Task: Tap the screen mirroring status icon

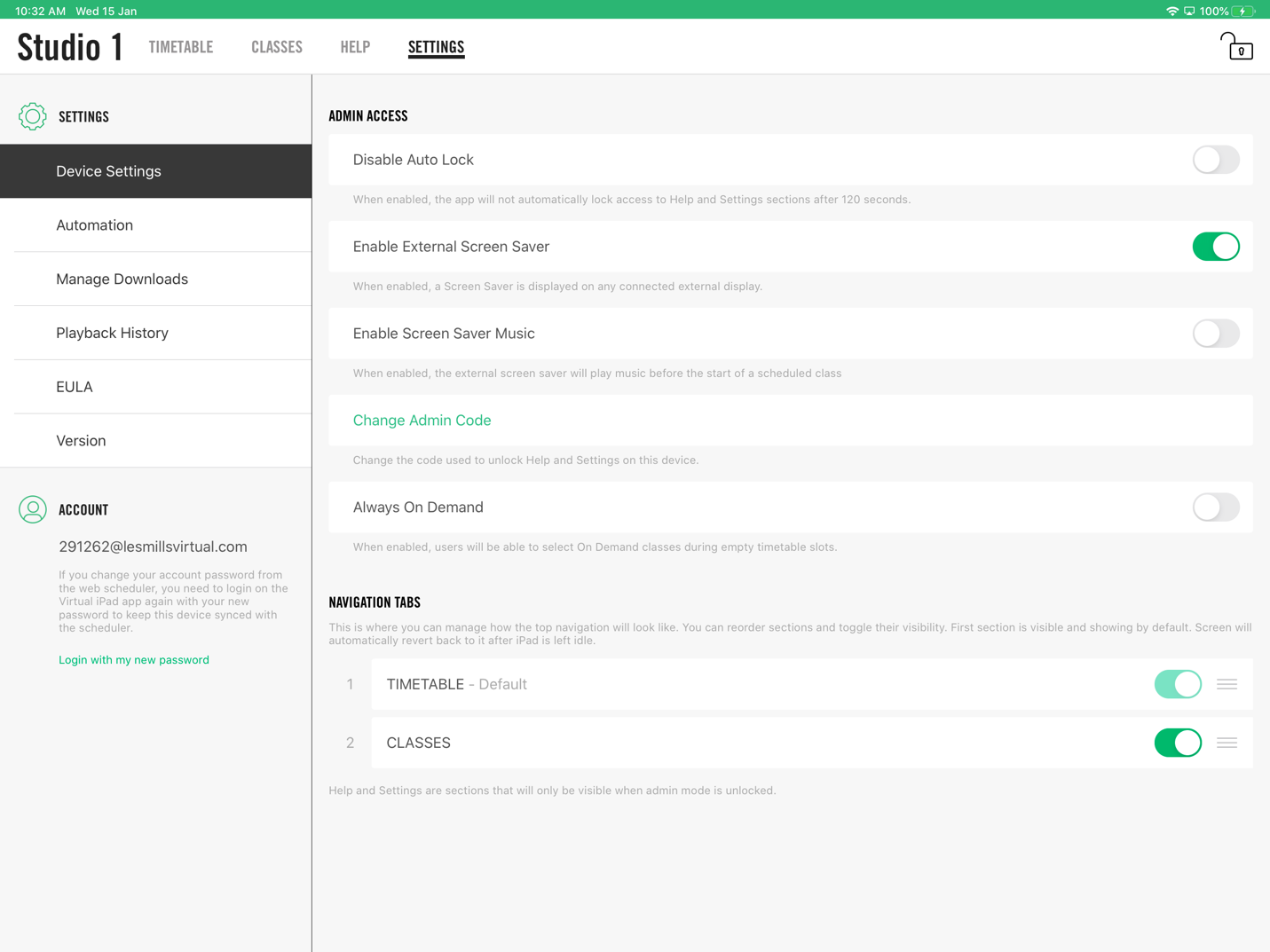Action: tap(1189, 11)
